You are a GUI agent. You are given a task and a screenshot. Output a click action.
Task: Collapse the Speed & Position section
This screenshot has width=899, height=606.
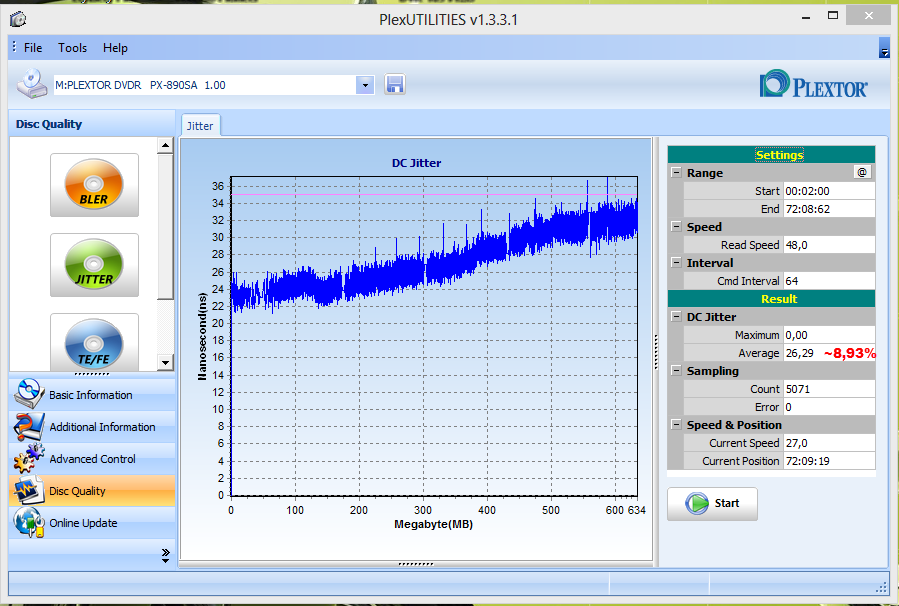(x=677, y=425)
